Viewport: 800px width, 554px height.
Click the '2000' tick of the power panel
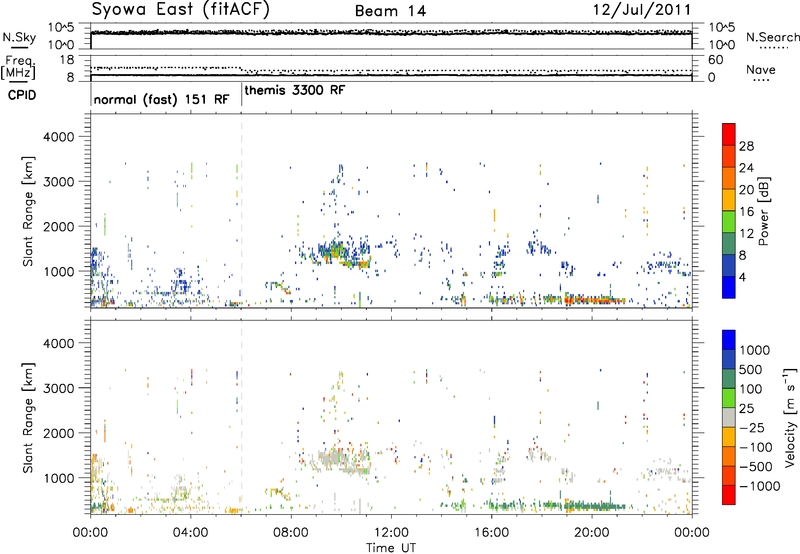tap(58, 226)
